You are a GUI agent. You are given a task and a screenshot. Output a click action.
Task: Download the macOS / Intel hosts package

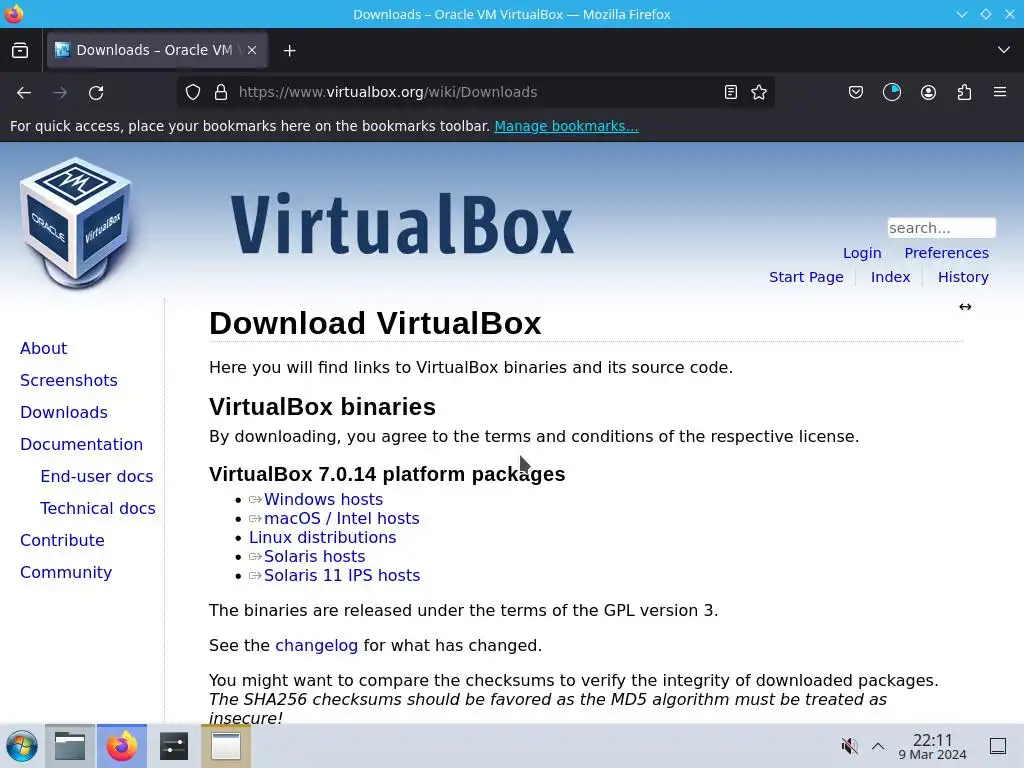click(x=342, y=519)
